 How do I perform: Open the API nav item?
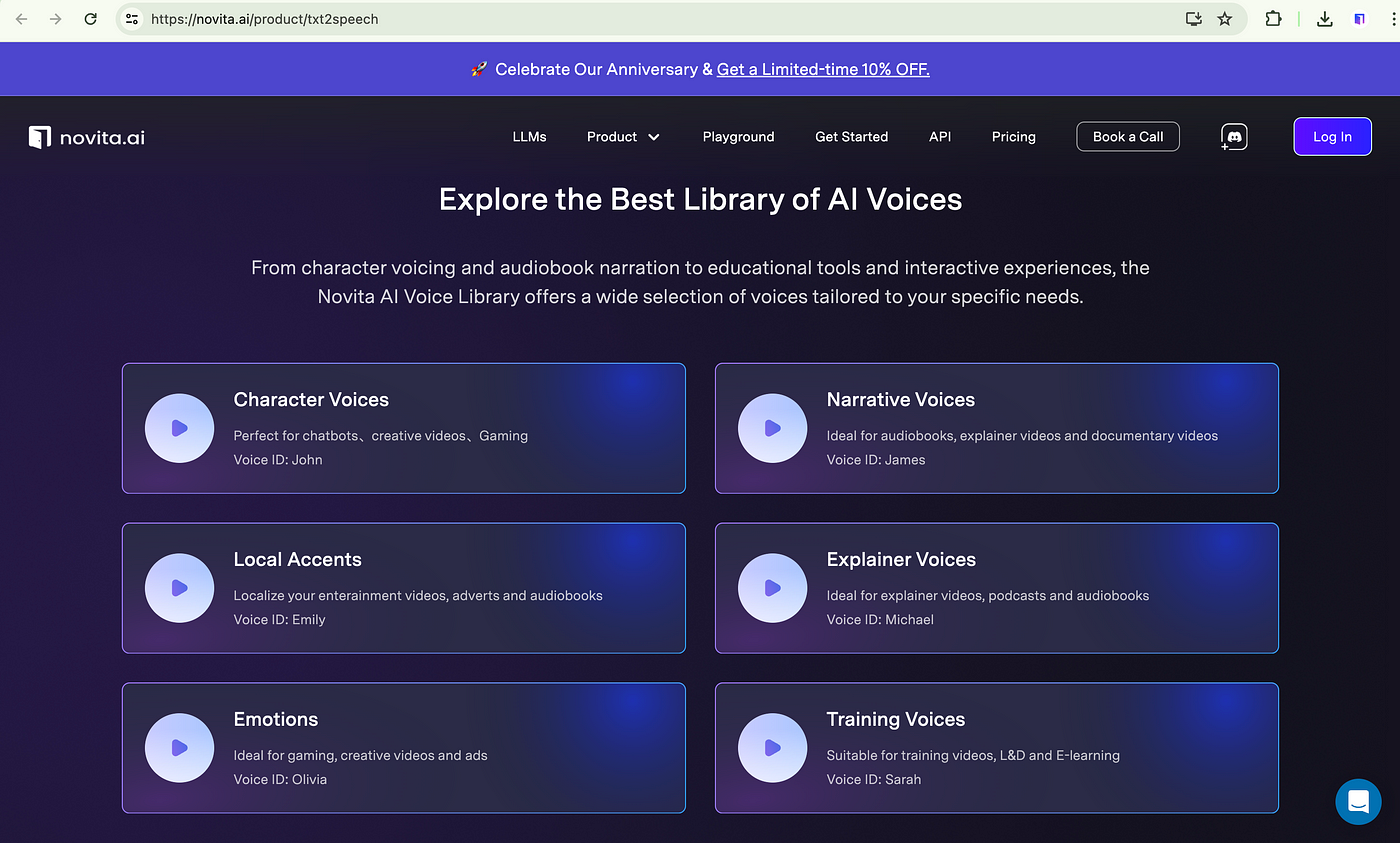tap(940, 137)
